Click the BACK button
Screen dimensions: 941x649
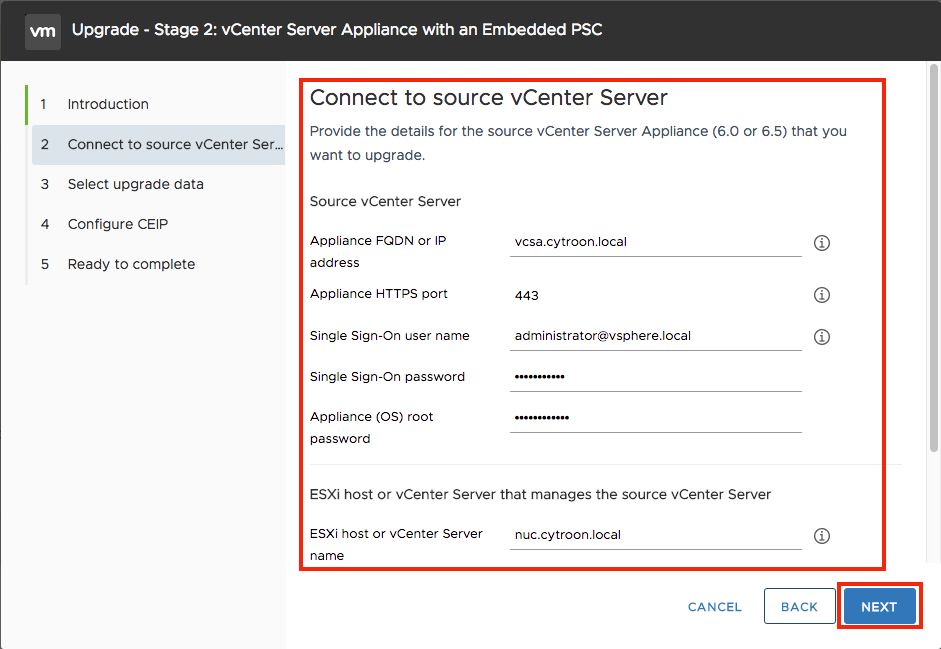point(799,606)
